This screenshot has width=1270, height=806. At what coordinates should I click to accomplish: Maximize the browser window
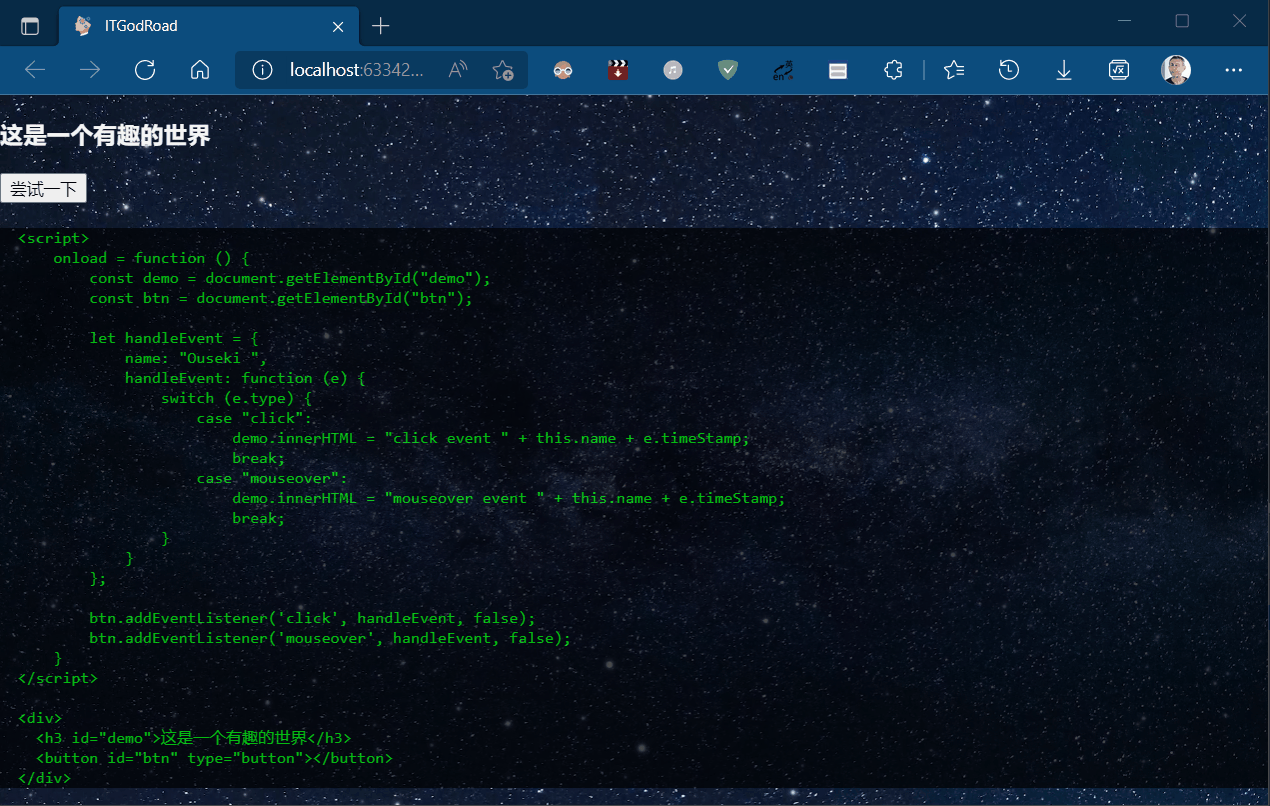tap(1182, 21)
